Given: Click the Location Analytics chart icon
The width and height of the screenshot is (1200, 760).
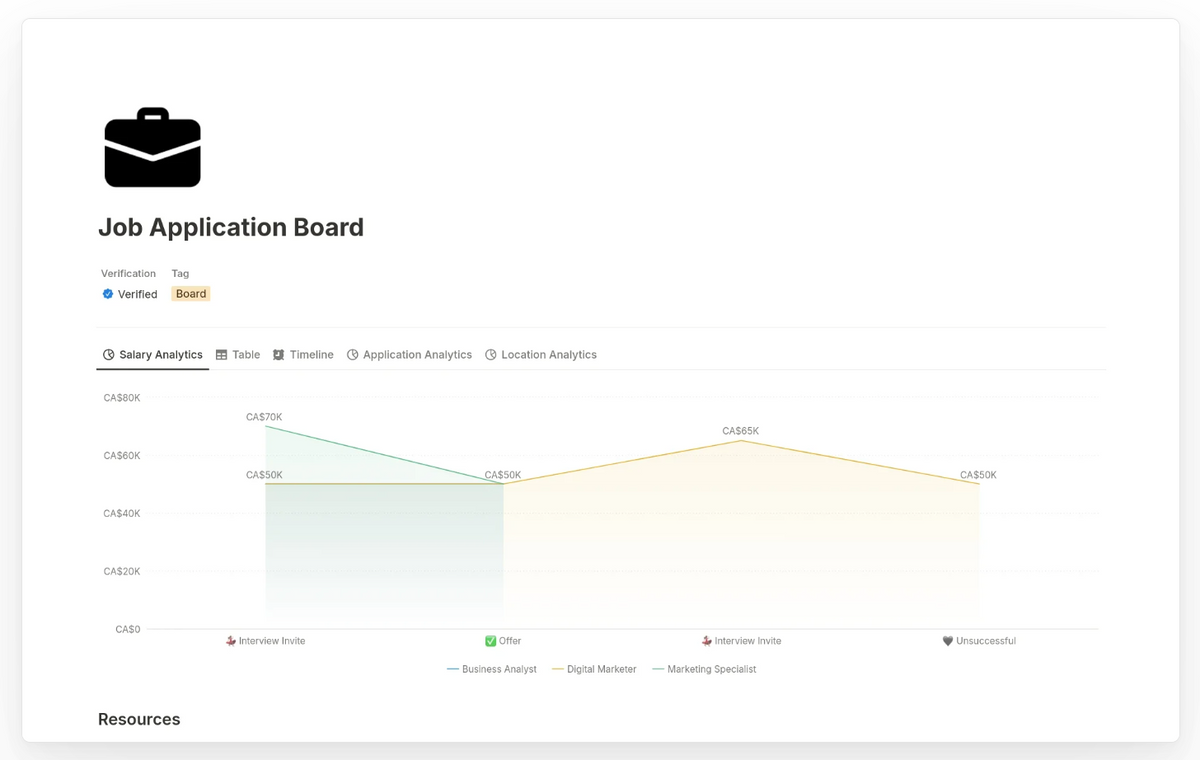Looking at the screenshot, I should [x=491, y=355].
